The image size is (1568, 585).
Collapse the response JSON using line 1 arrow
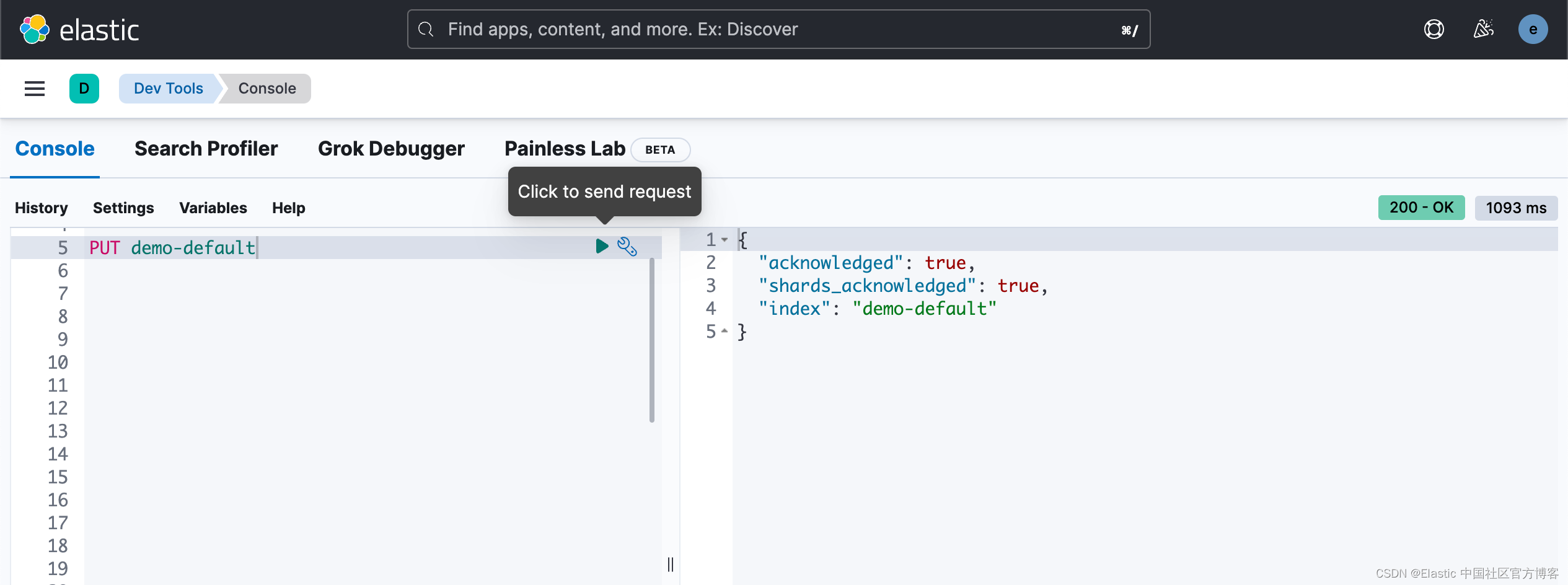(x=725, y=240)
